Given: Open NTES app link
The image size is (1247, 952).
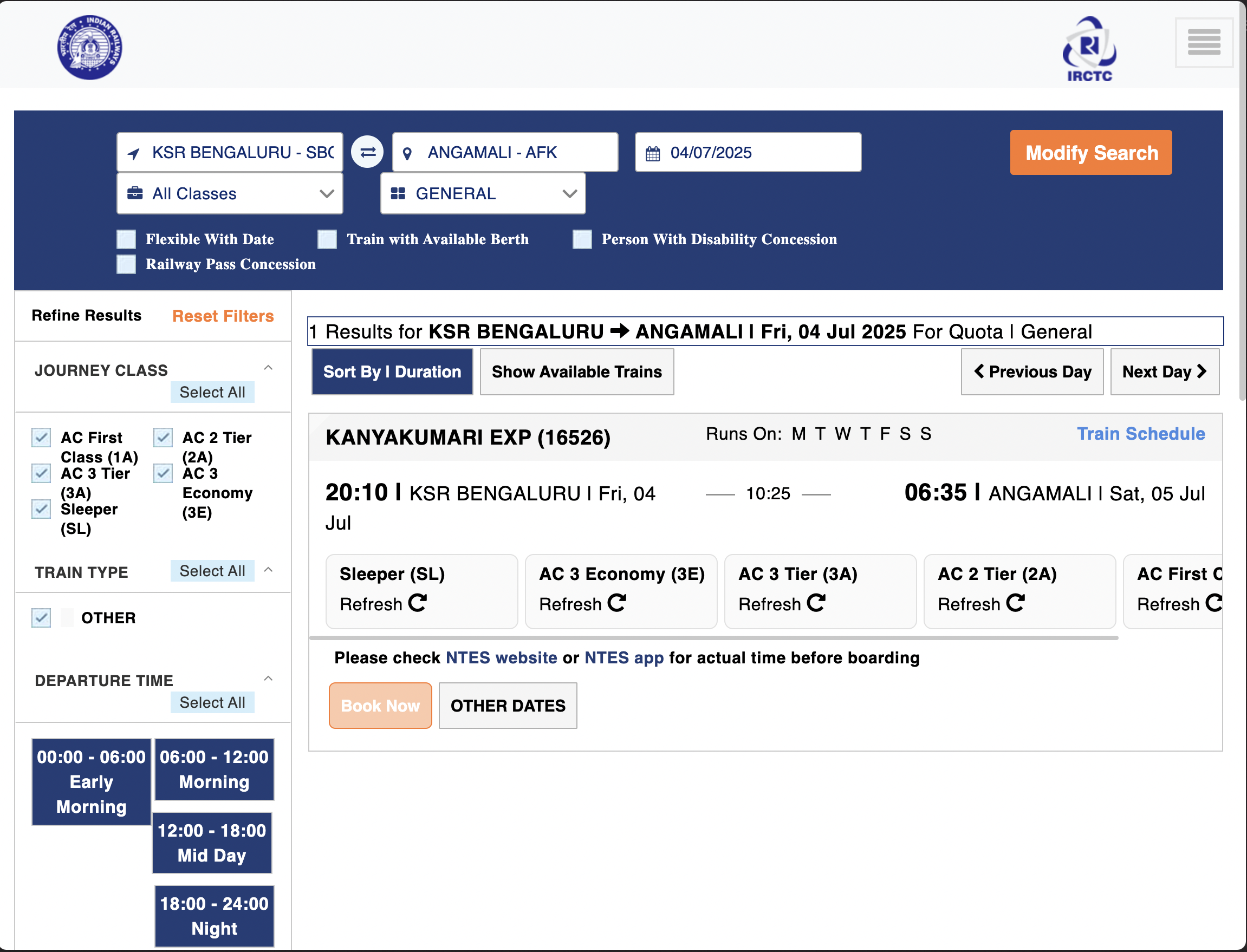Looking at the screenshot, I should [x=624, y=658].
